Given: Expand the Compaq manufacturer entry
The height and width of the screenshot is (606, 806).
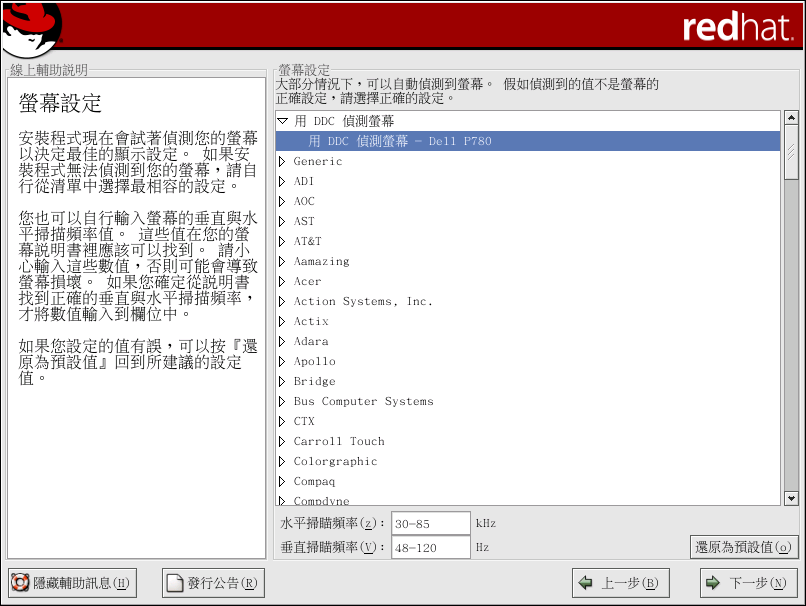Looking at the screenshot, I should (x=282, y=481).
